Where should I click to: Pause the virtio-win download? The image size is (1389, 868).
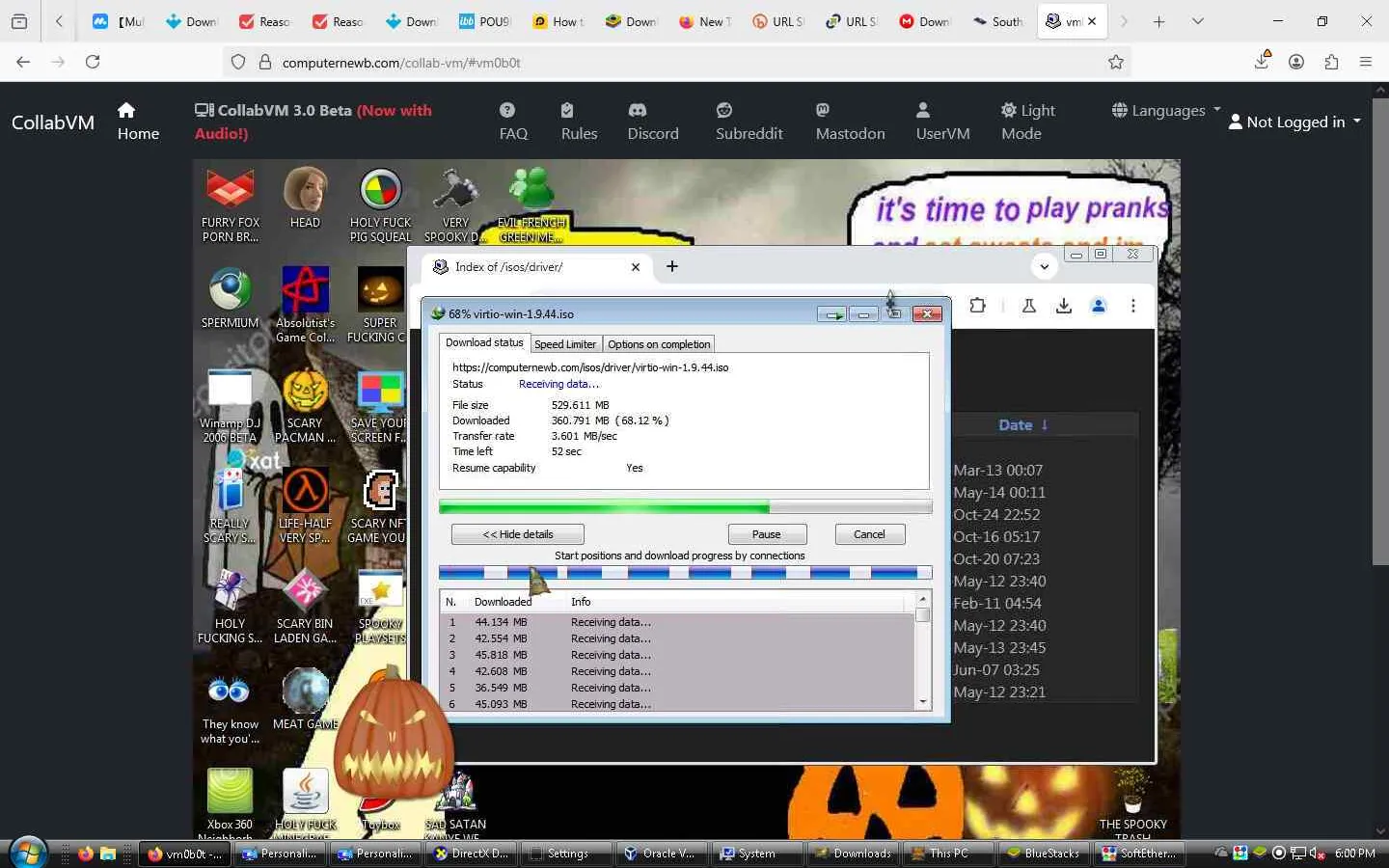[767, 534]
